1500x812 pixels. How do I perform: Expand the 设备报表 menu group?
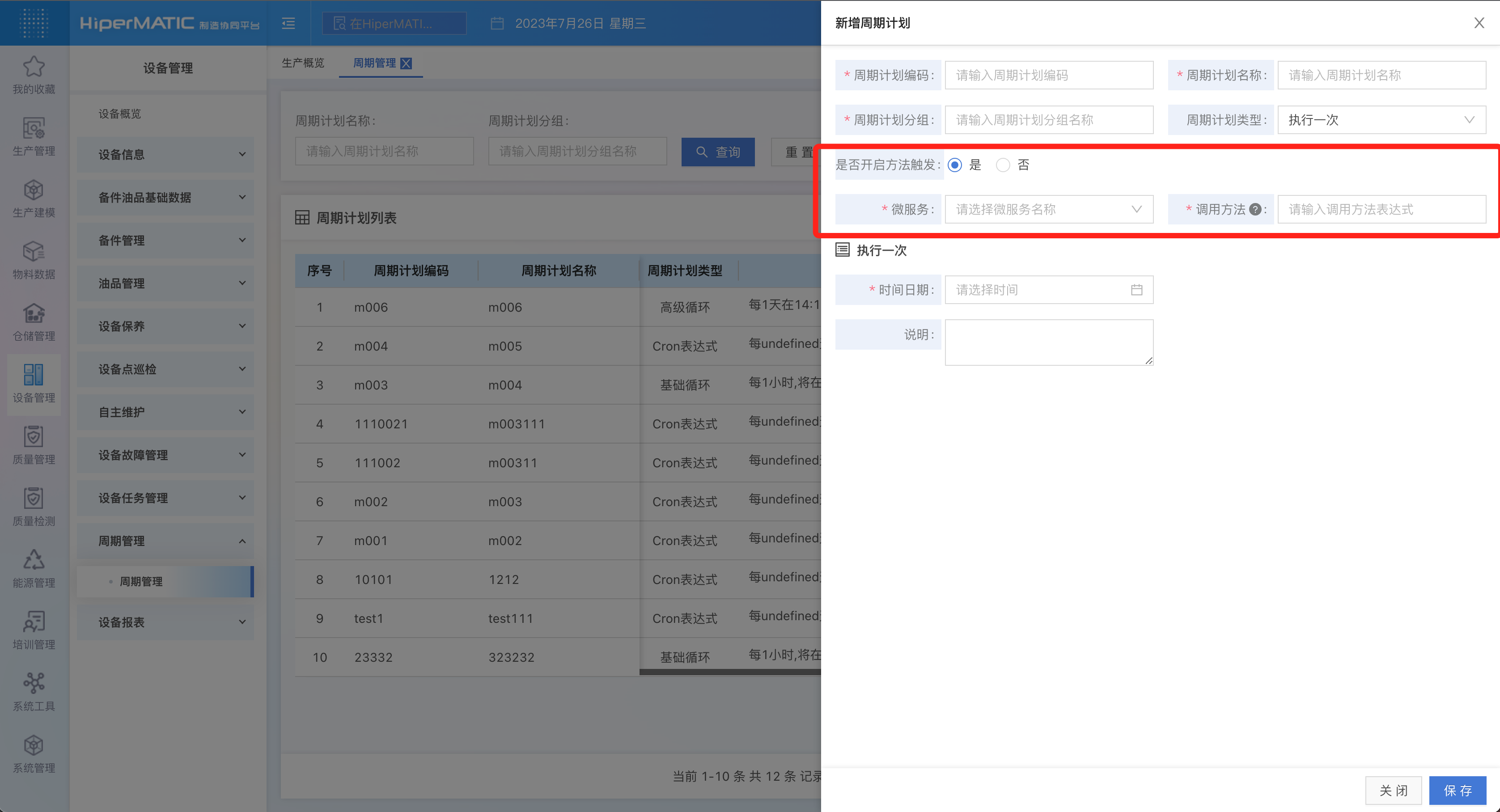click(165, 622)
